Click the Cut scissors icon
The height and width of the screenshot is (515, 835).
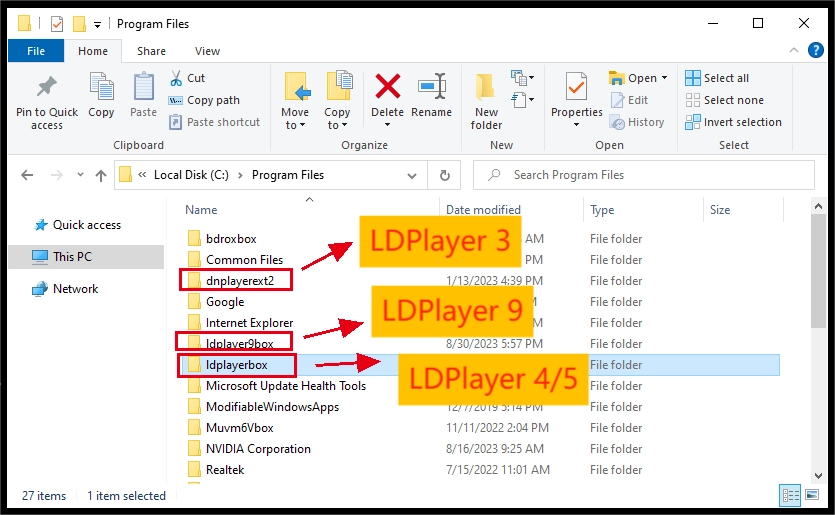click(176, 78)
